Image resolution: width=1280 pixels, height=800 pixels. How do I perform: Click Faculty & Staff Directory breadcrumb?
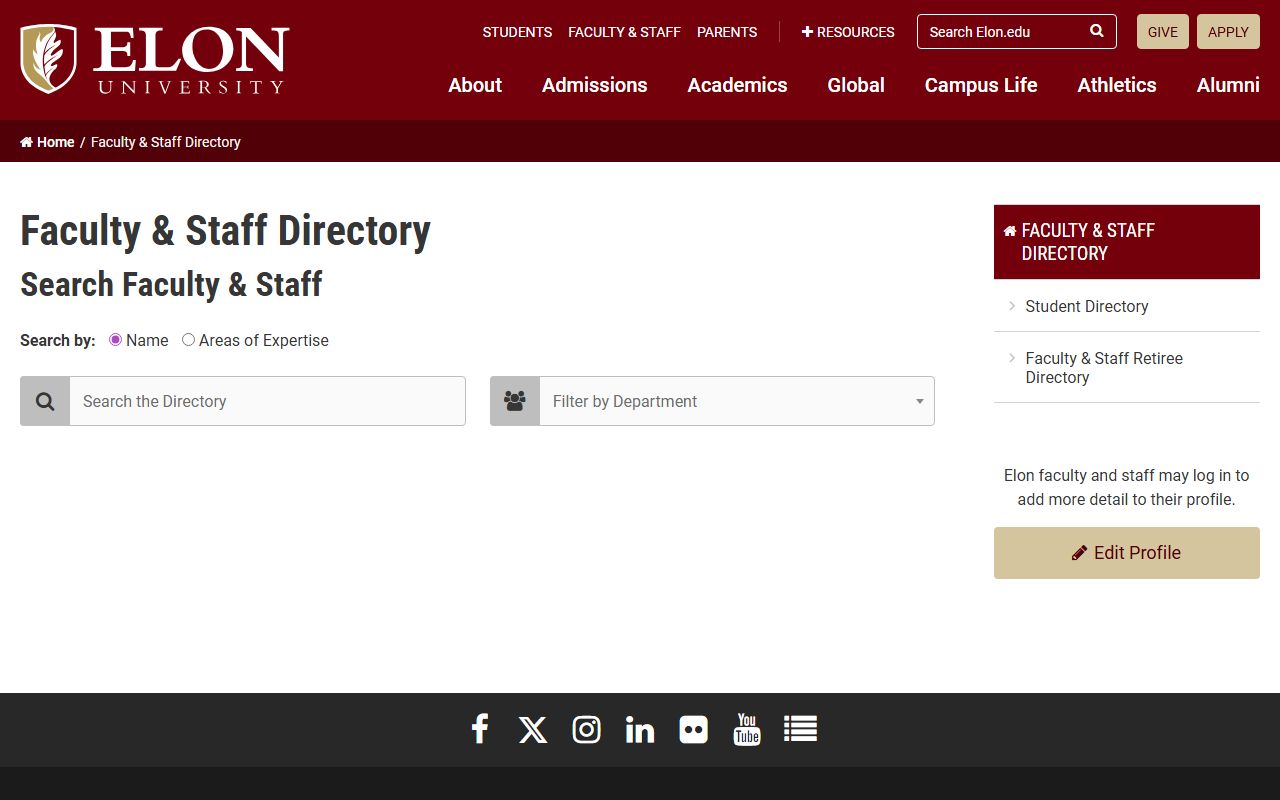[x=166, y=142]
